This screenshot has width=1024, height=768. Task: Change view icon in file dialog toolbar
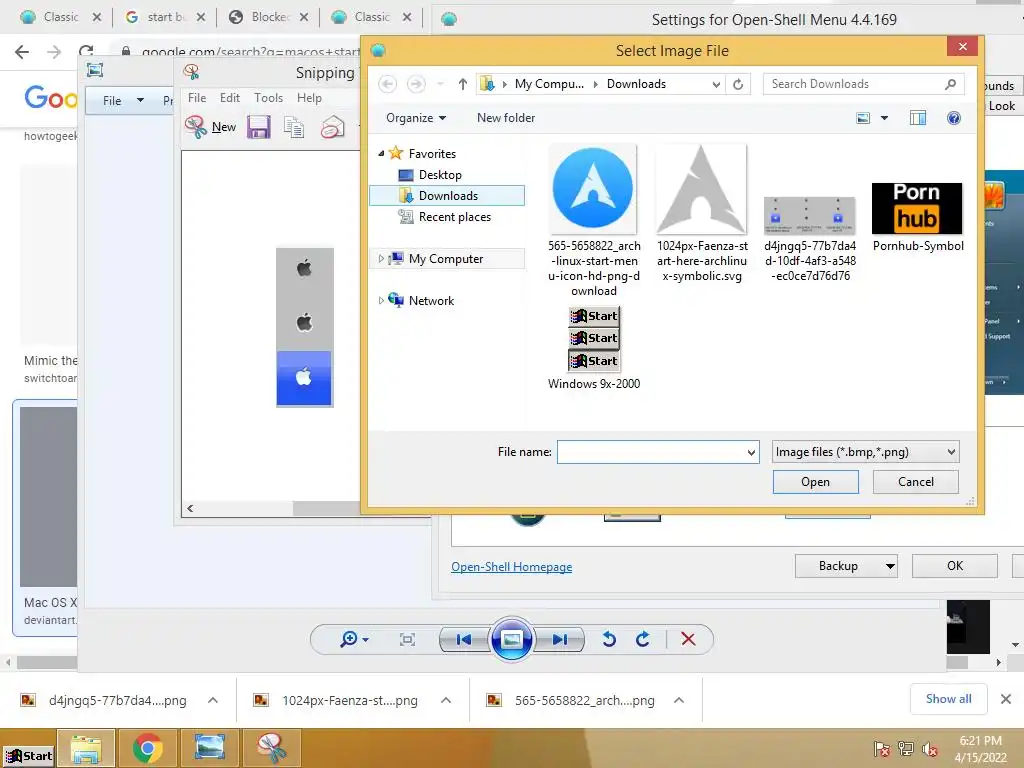point(863,118)
